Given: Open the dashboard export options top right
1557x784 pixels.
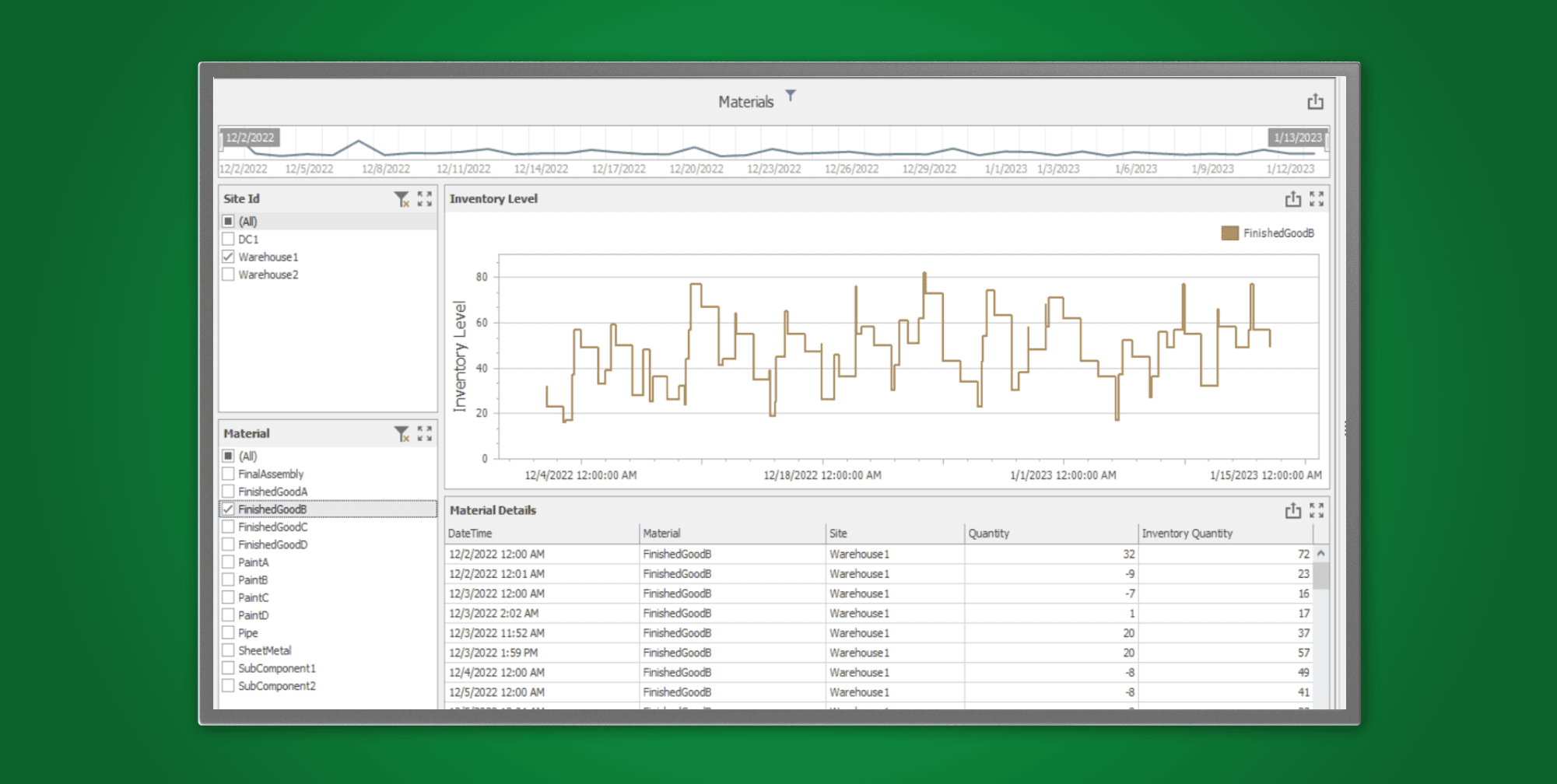Looking at the screenshot, I should 1315,101.
